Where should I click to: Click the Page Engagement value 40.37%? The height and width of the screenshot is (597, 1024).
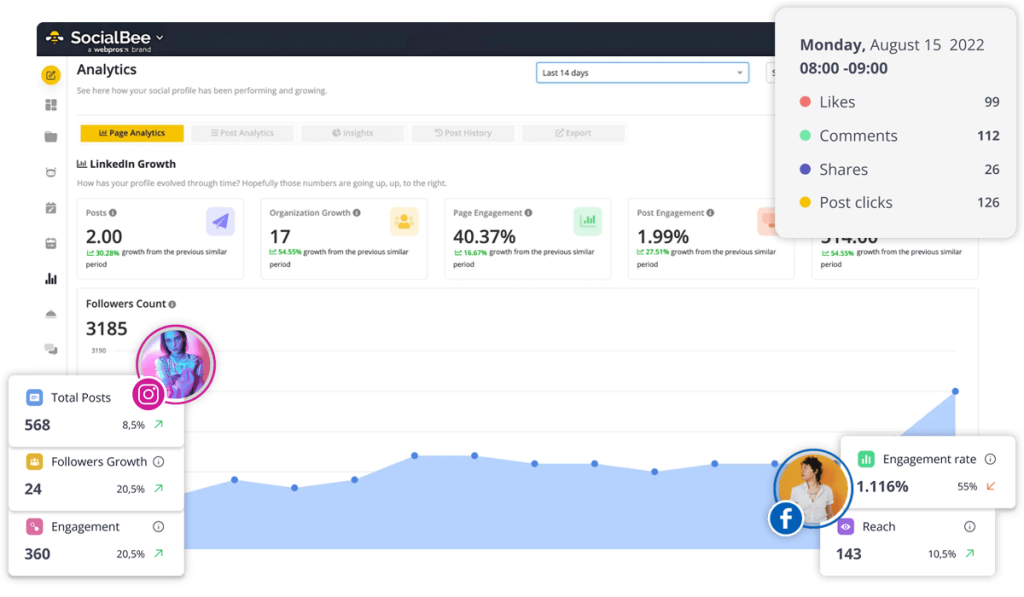click(x=485, y=236)
